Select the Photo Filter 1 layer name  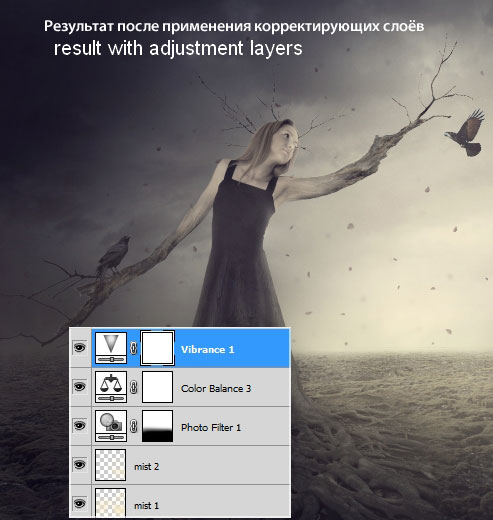tap(211, 427)
